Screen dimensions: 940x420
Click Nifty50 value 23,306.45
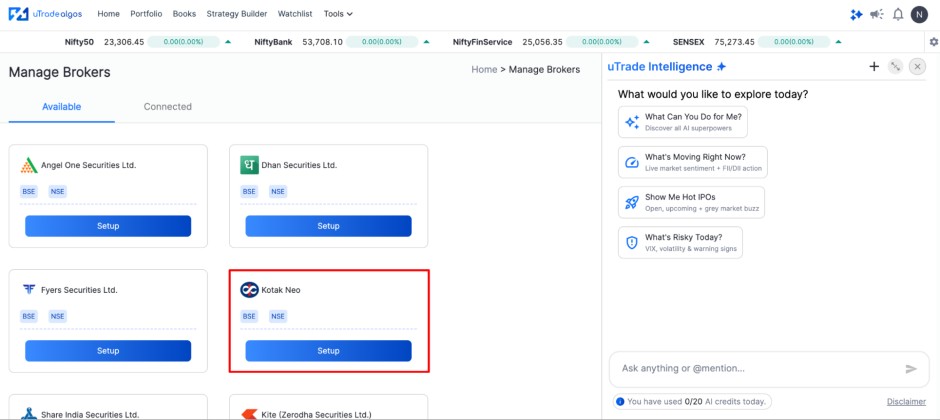click(124, 42)
